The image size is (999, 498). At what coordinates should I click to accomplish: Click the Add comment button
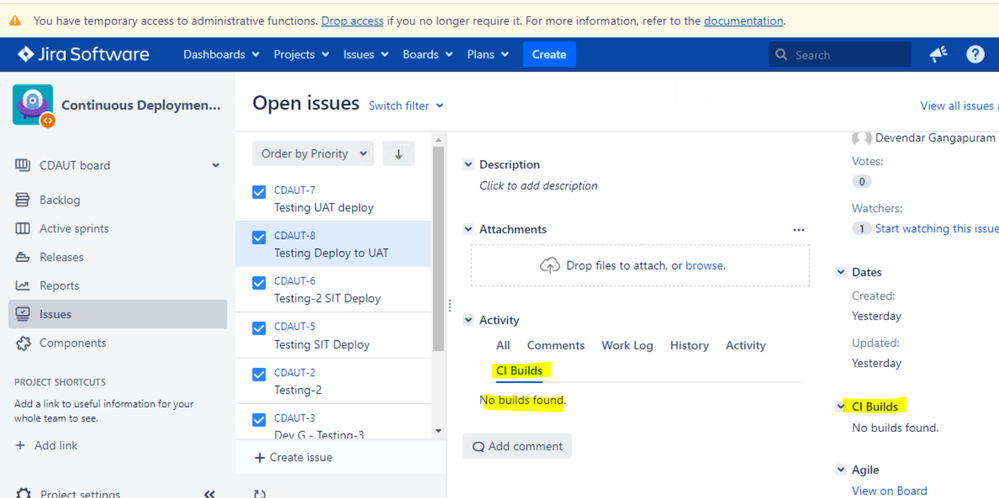517,446
